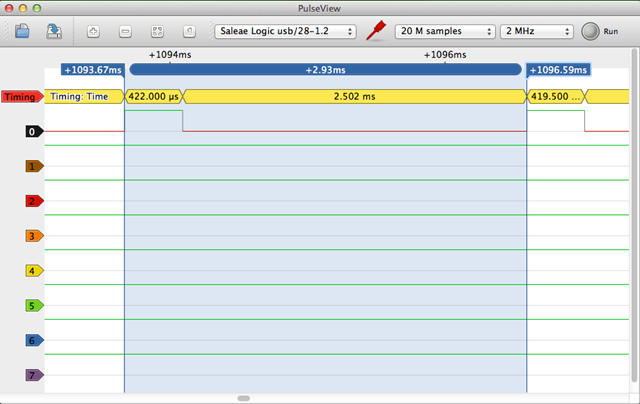Open the Saleae Logic device dropdown

click(285, 31)
